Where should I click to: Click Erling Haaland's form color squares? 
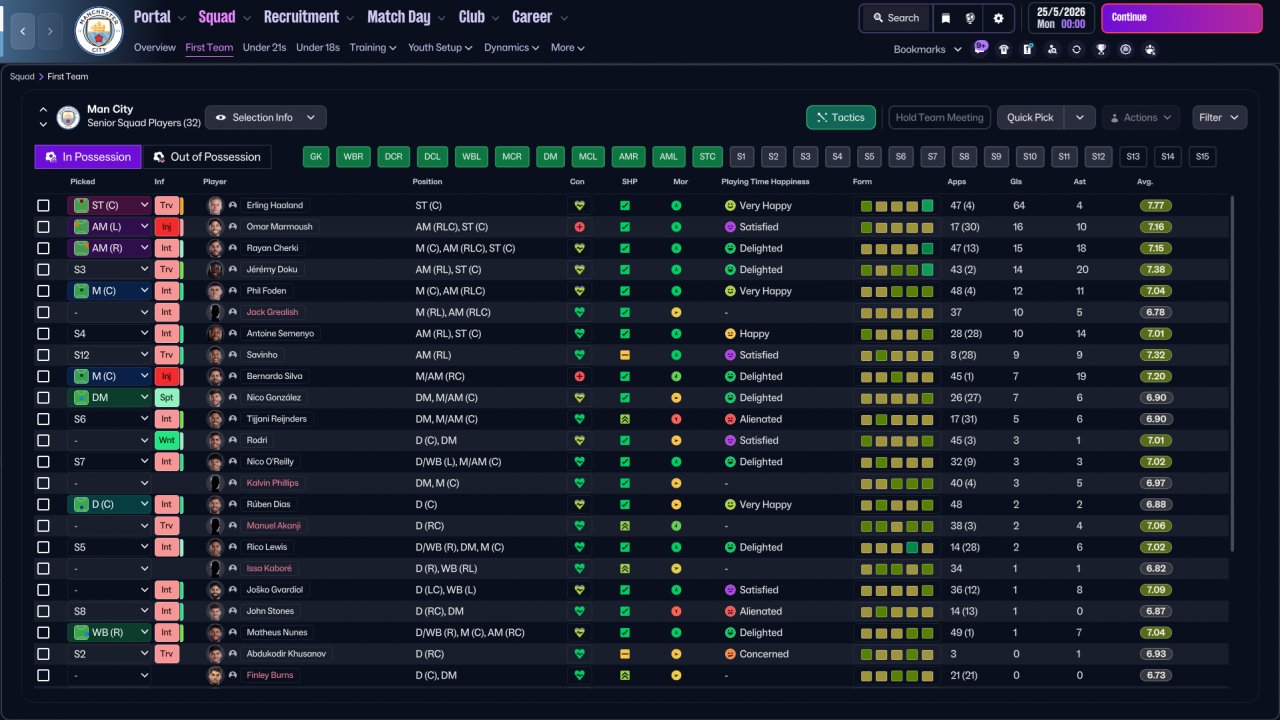pos(897,206)
